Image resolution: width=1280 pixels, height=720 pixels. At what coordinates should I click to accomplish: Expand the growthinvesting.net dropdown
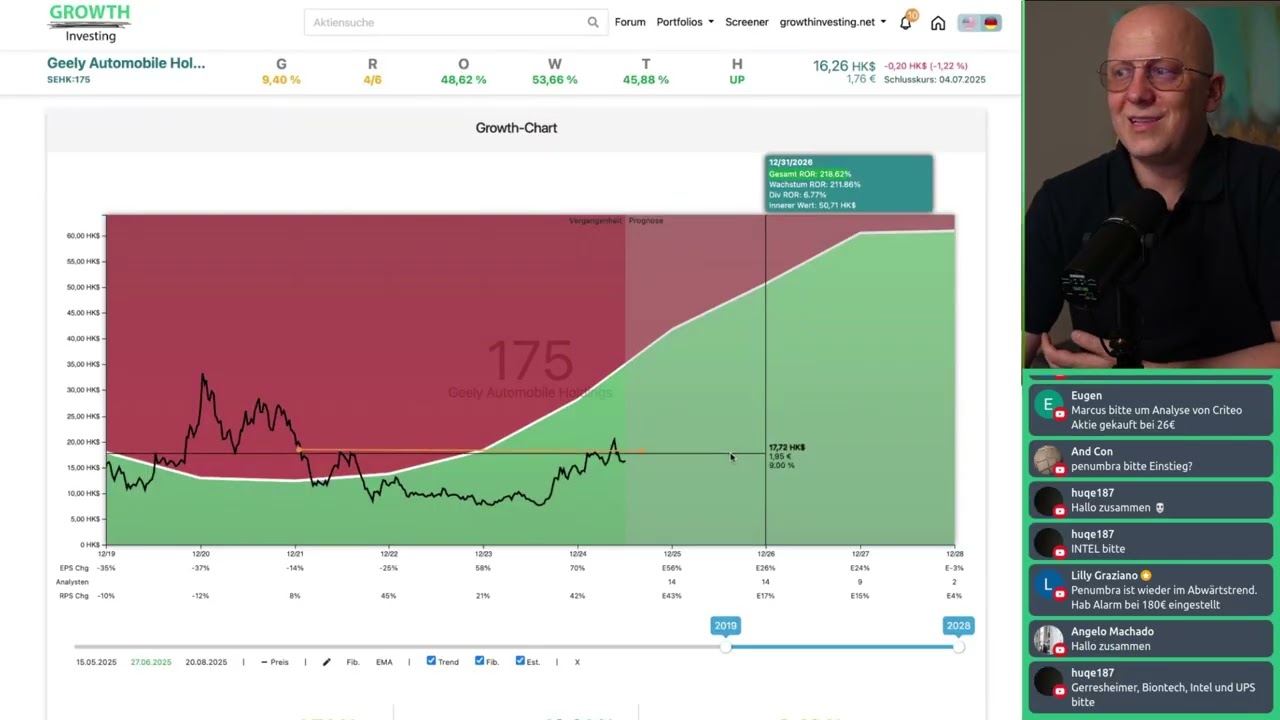point(833,22)
